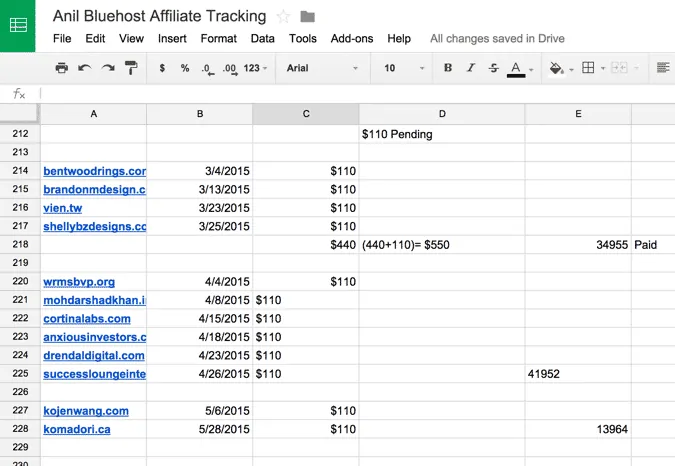
Task: Click 'All changes saved in Drive' status
Action: 497,39
